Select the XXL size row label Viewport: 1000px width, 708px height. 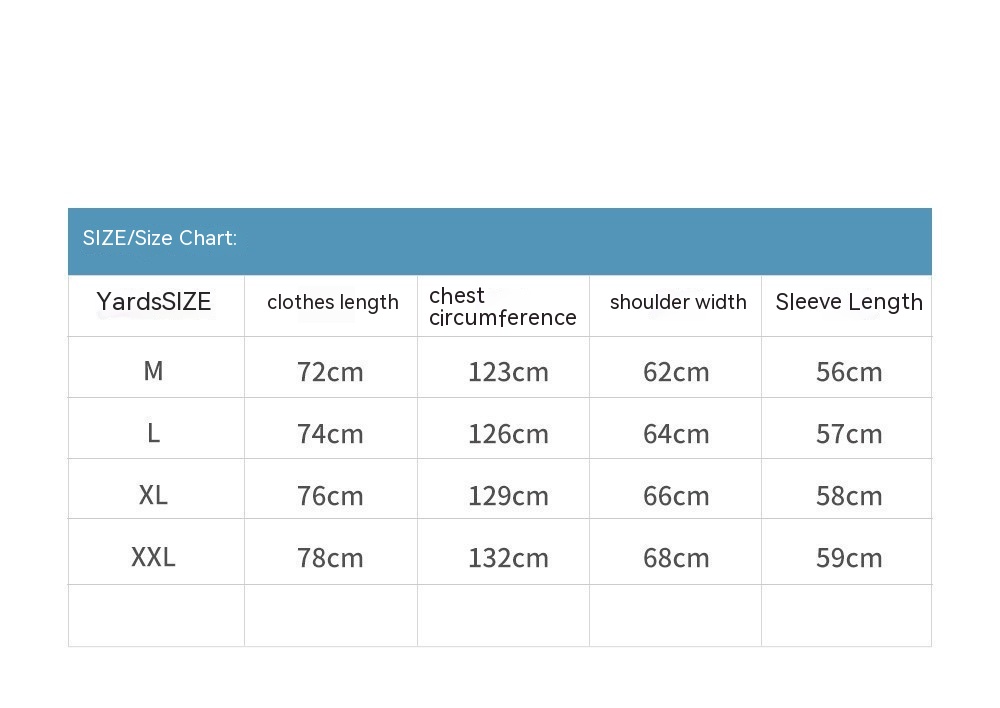coord(153,557)
